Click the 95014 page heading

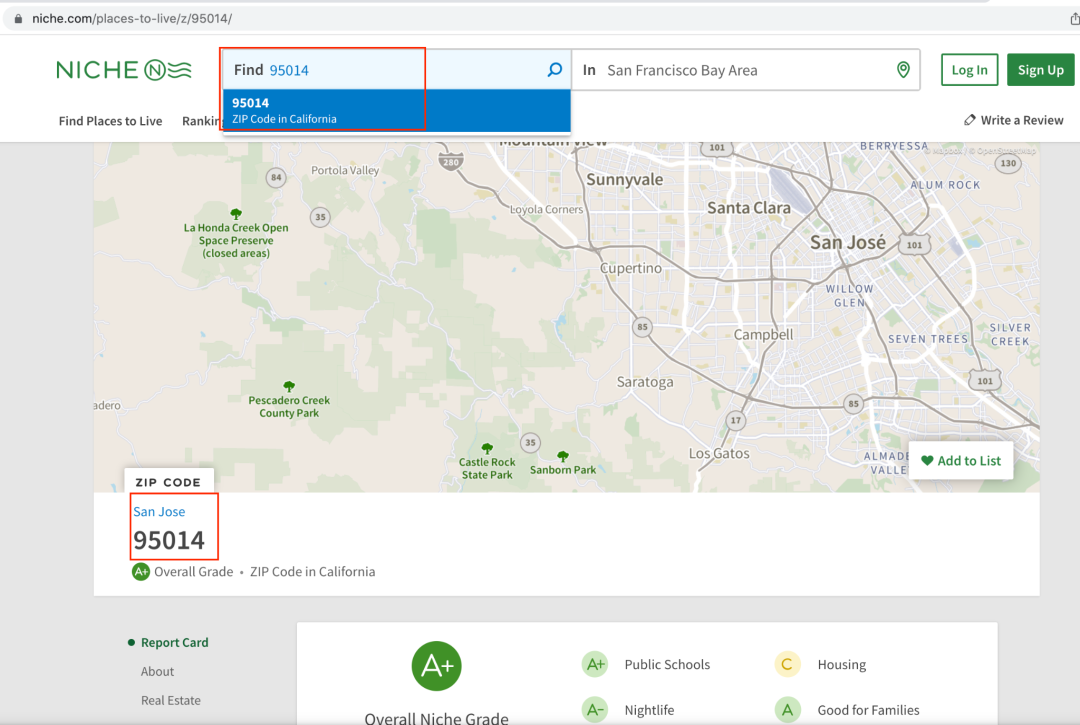click(169, 540)
